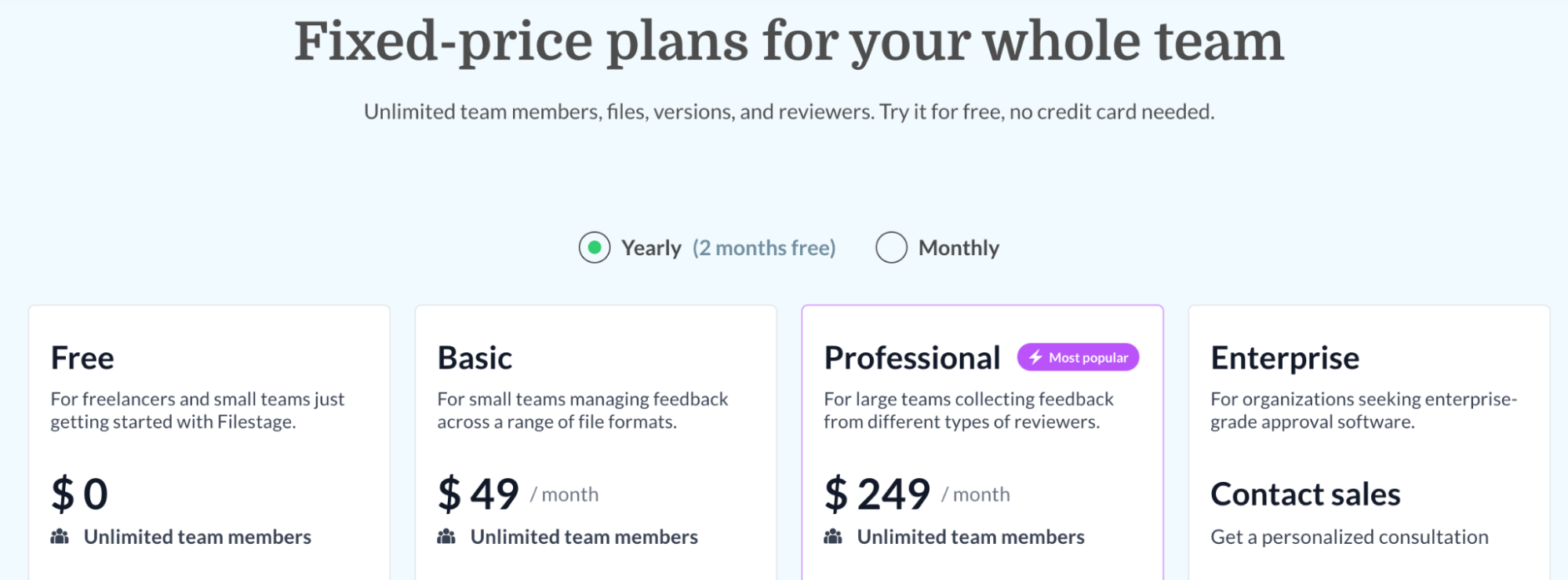Click the Contact sales text

(1305, 494)
